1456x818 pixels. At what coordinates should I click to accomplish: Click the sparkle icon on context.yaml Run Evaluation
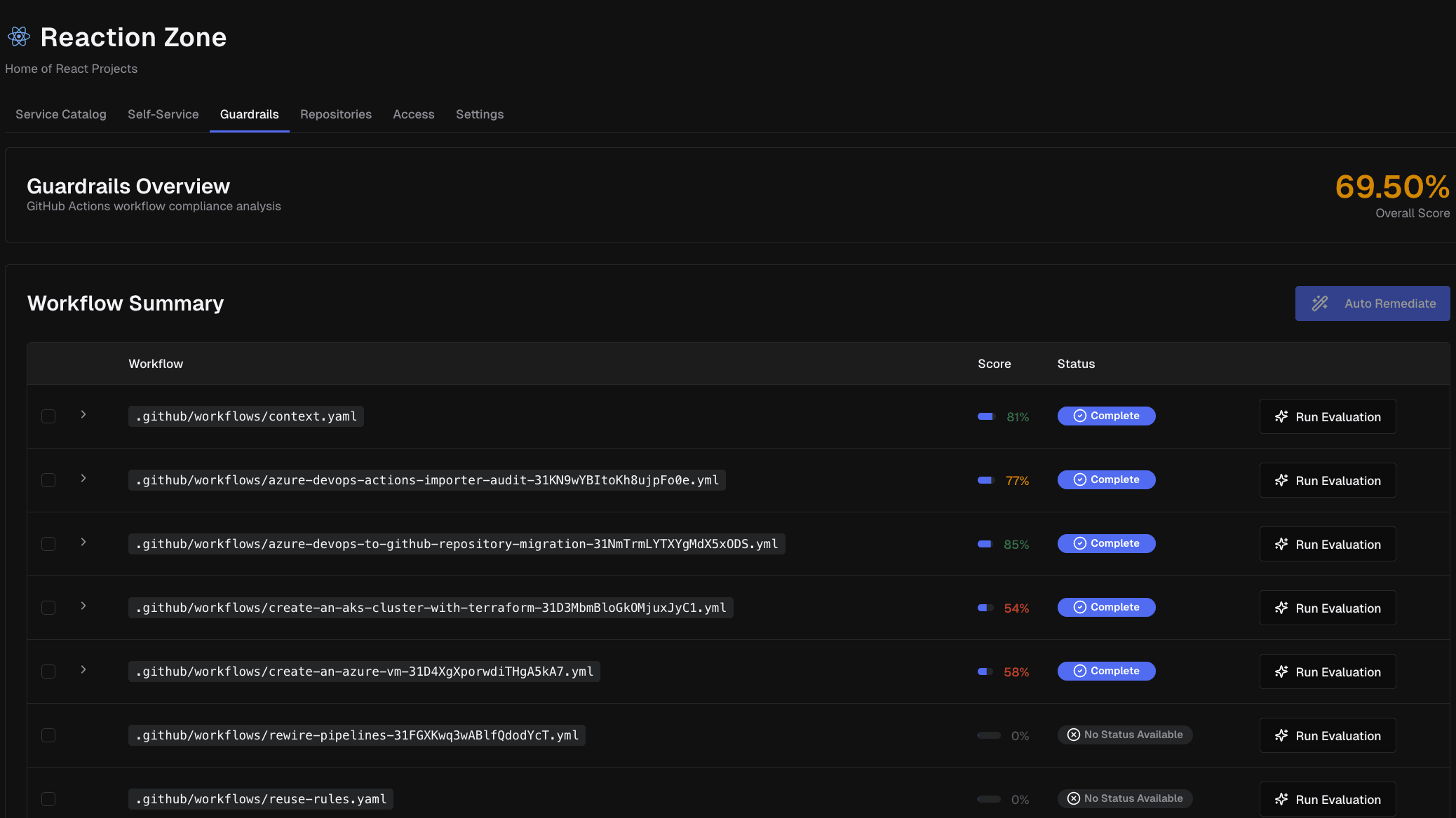tap(1281, 416)
